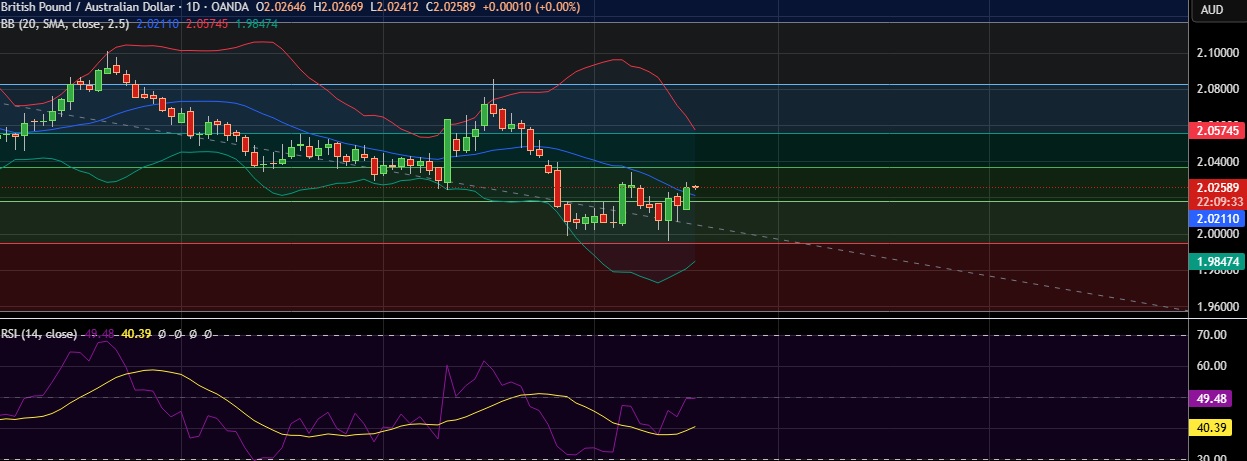Click the yellow 40.39 RSI legend value
The width and height of the screenshot is (1247, 461).
[136, 334]
